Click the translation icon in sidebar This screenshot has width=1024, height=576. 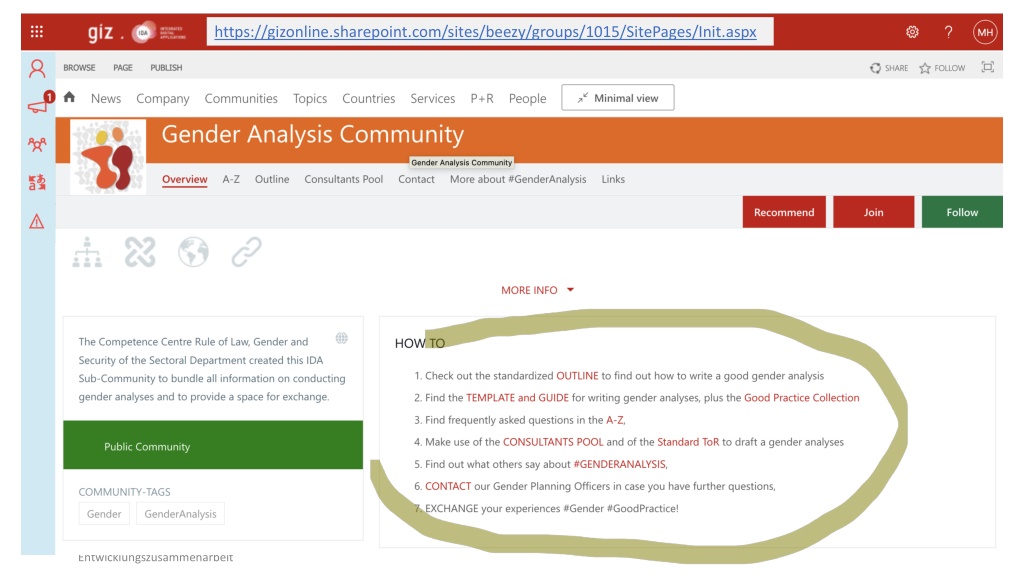[37, 182]
